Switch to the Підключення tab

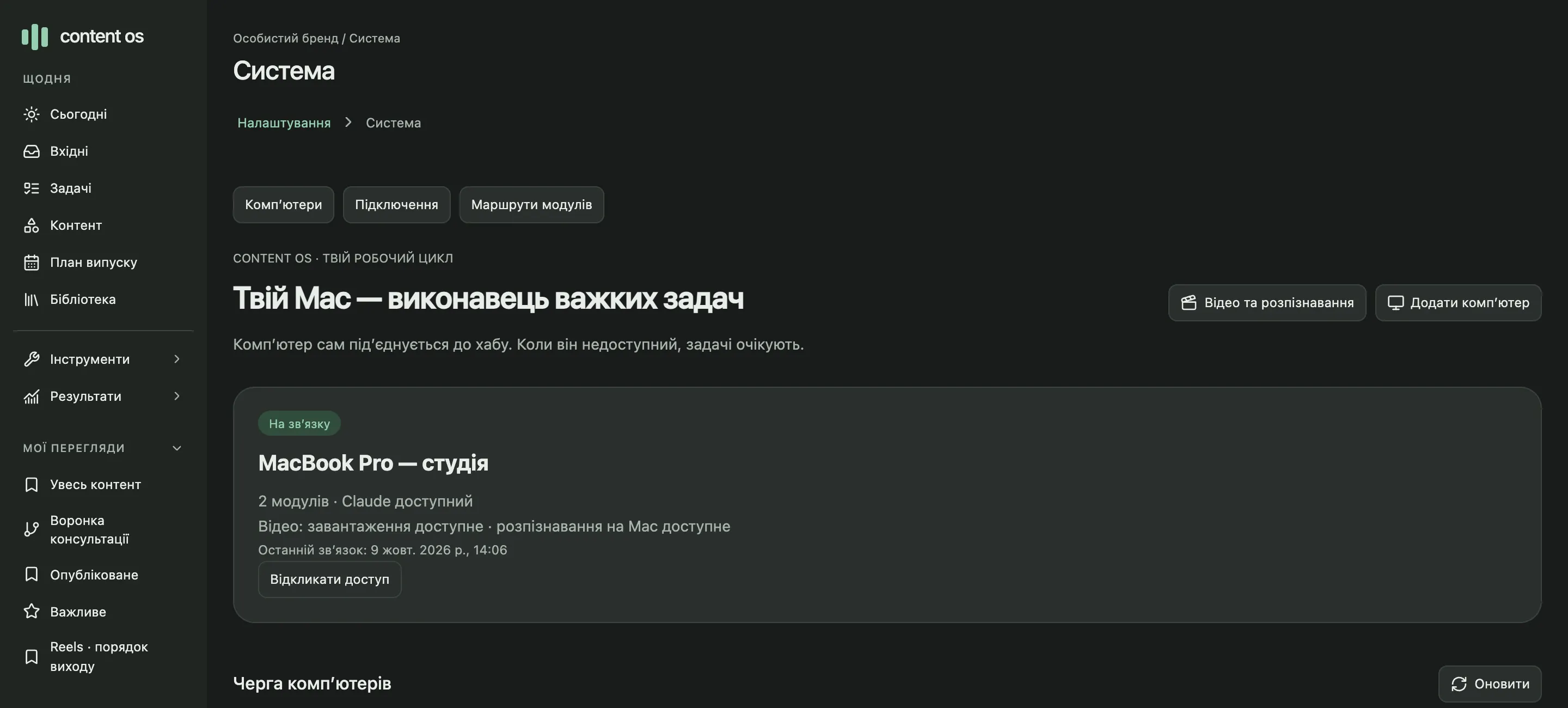tap(396, 205)
